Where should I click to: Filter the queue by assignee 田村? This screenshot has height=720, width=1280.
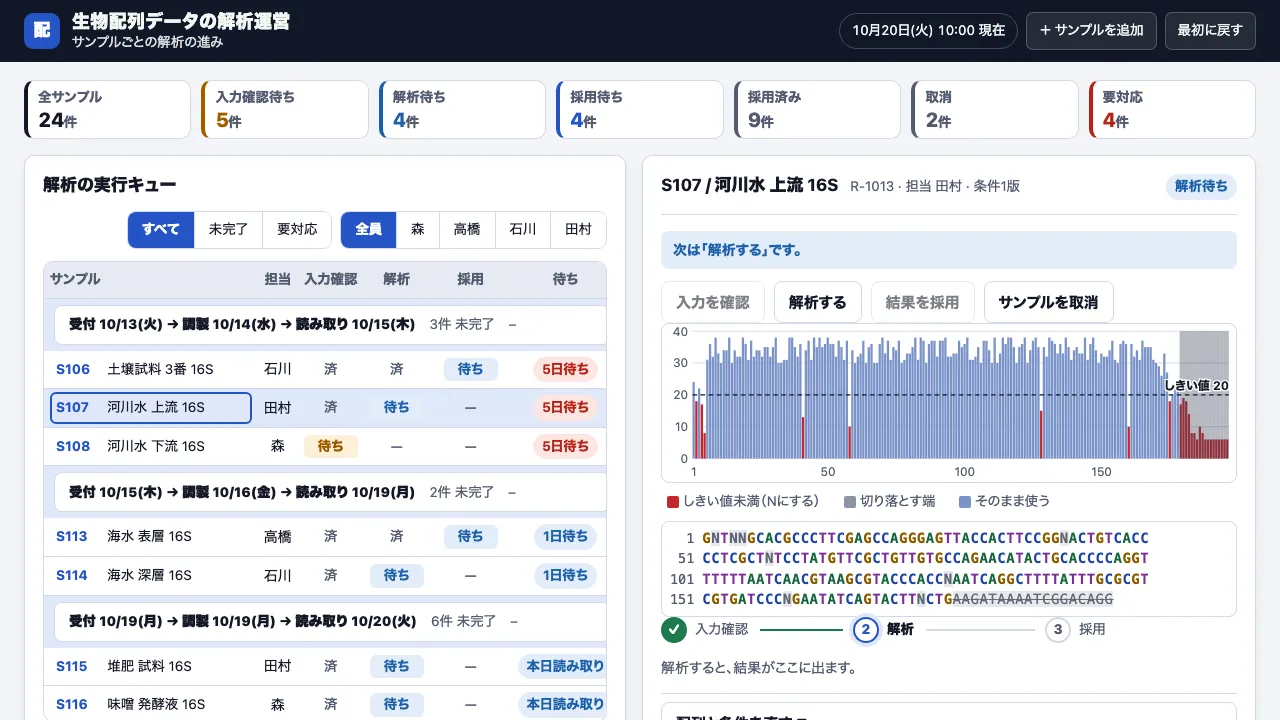coord(578,230)
